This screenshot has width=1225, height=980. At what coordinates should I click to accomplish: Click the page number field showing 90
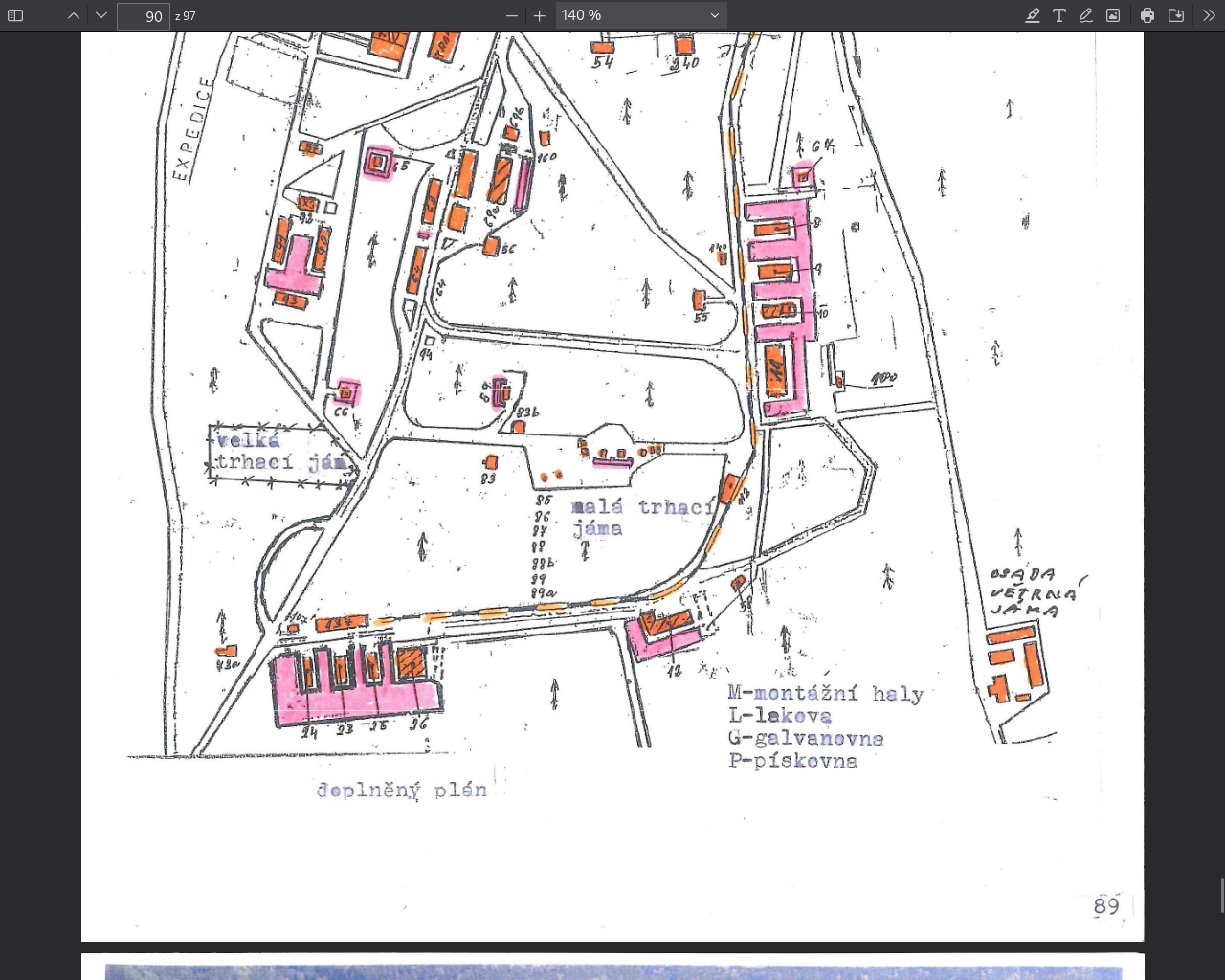click(144, 16)
